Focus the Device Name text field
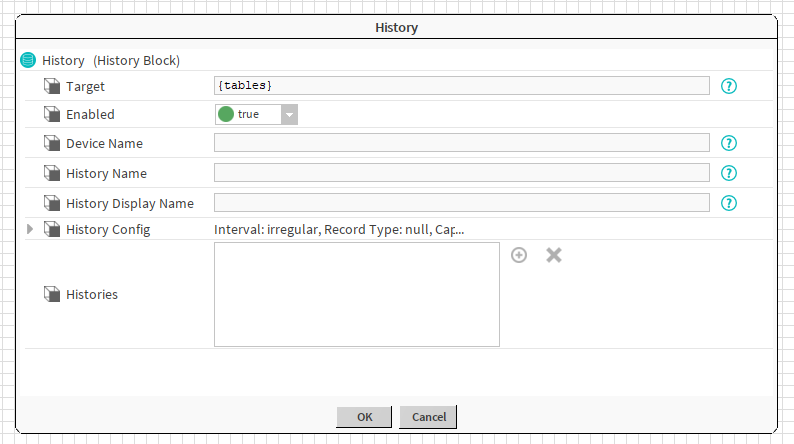794x444 pixels. point(461,144)
